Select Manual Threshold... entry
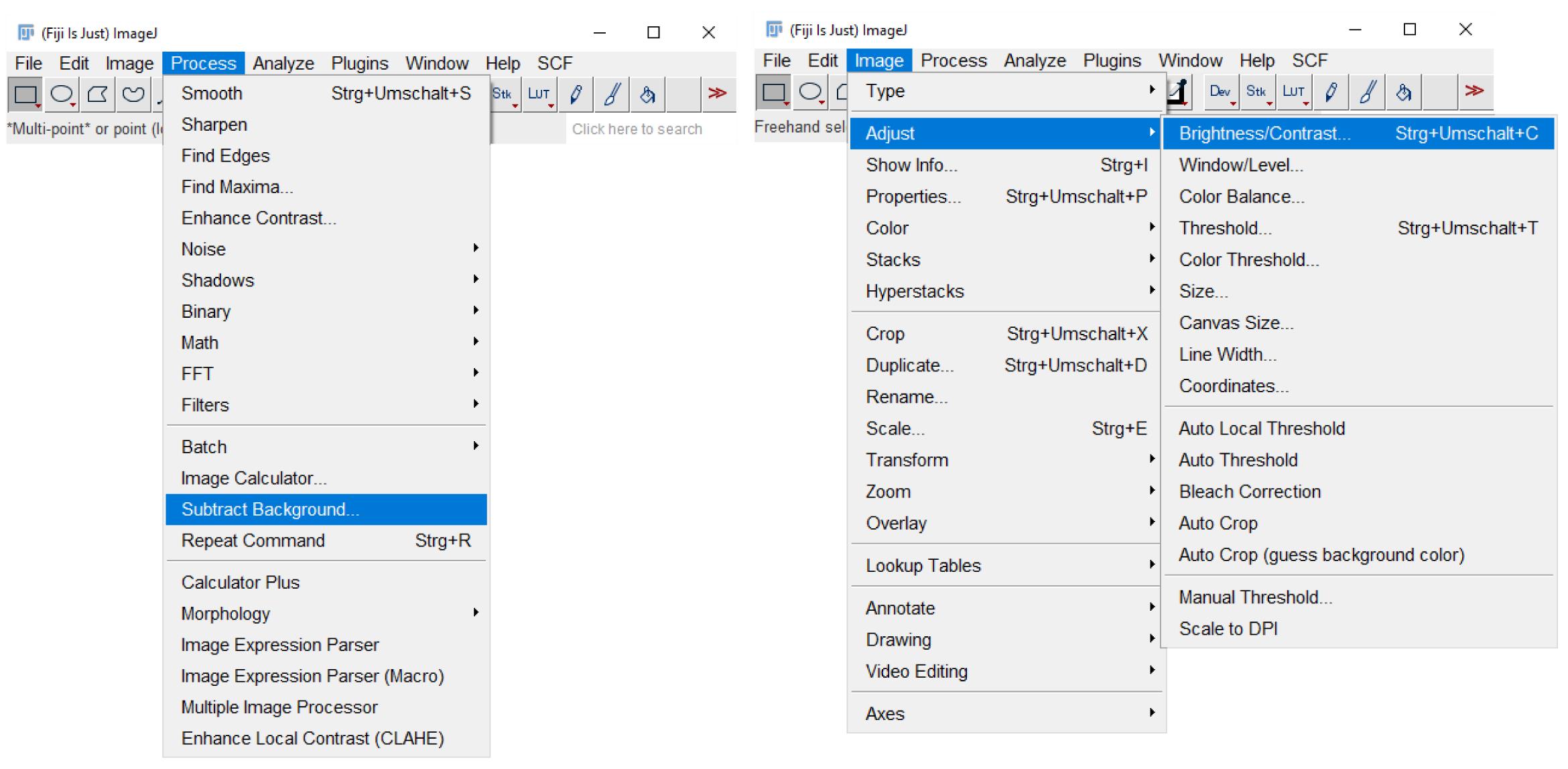Image resolution: width=1568 pixels, height=769 pixels. coord(1358,597)
